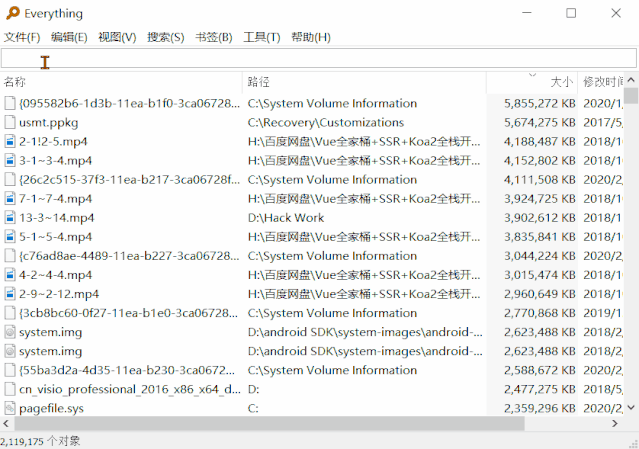The width and height of the screenshot is (639, 449).
Task: Click size value 5,855,272 KB
Action: tap(540, 103)
